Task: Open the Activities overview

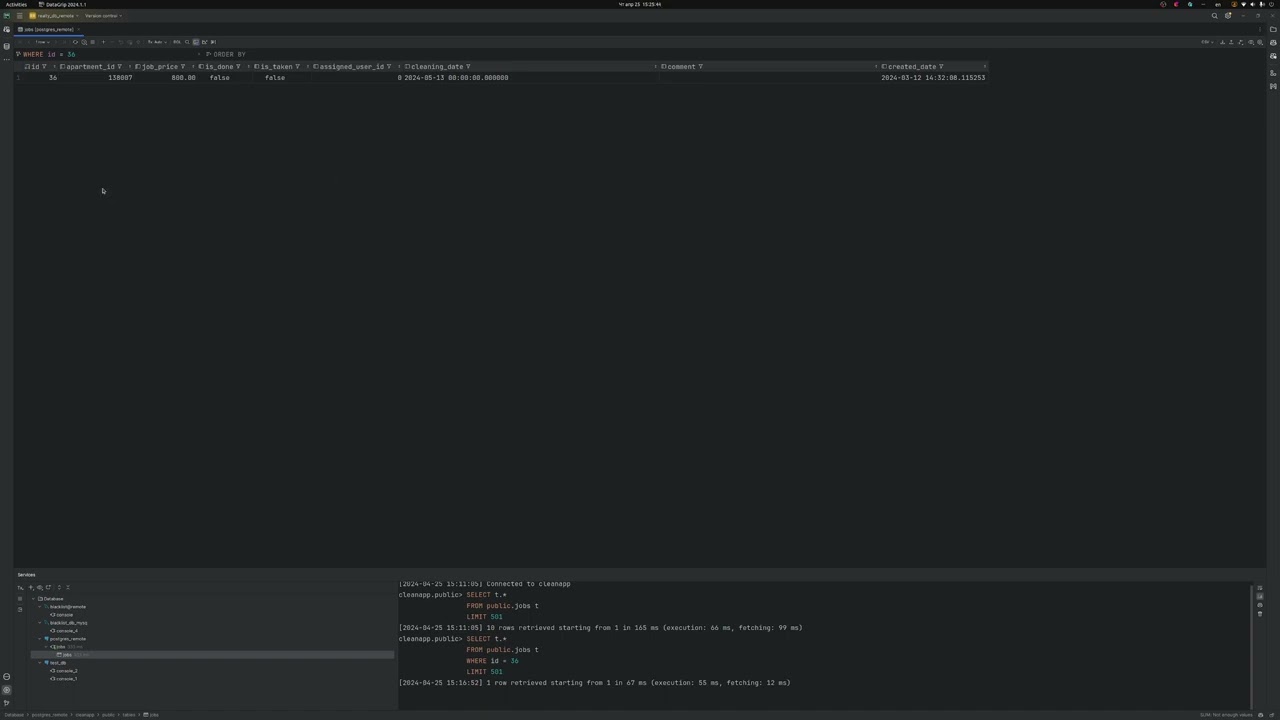Action: pyautogui.click(x=16, y=4)
